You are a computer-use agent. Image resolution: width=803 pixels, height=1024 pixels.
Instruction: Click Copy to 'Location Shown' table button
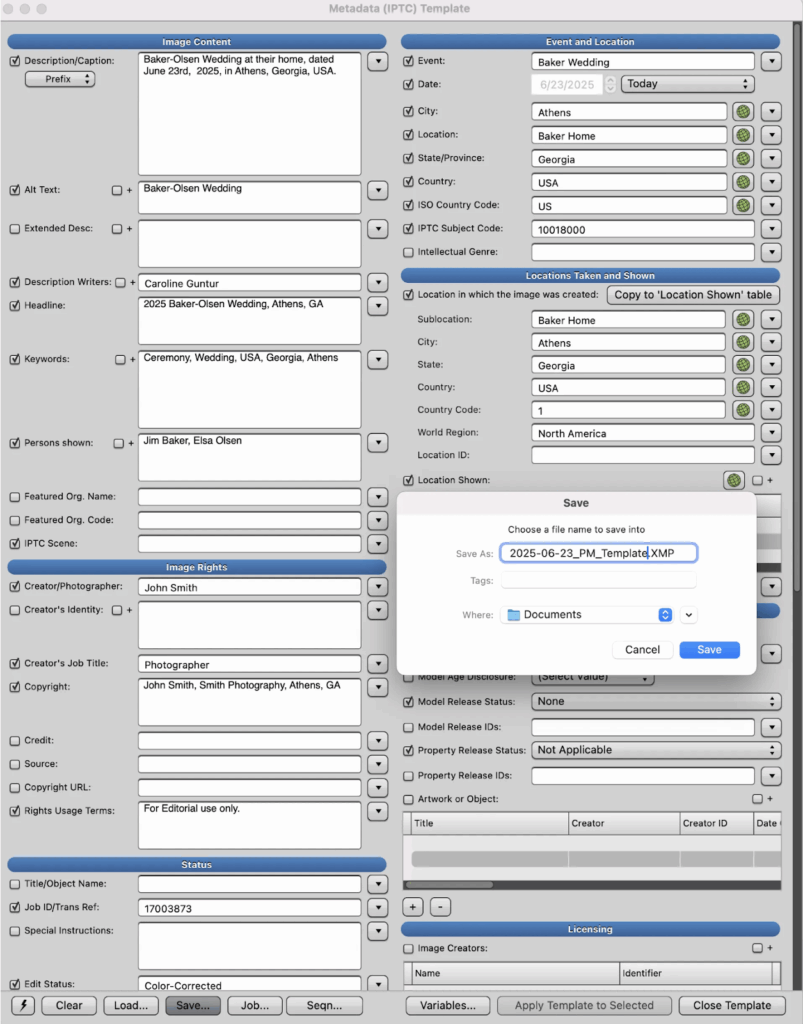pos(693,295)
